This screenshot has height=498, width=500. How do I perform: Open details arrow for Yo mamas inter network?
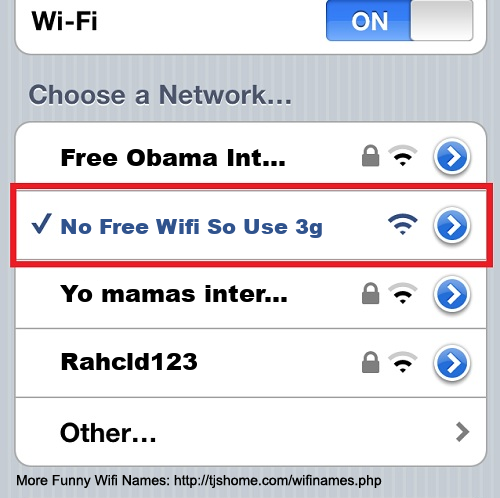point(452,294)
